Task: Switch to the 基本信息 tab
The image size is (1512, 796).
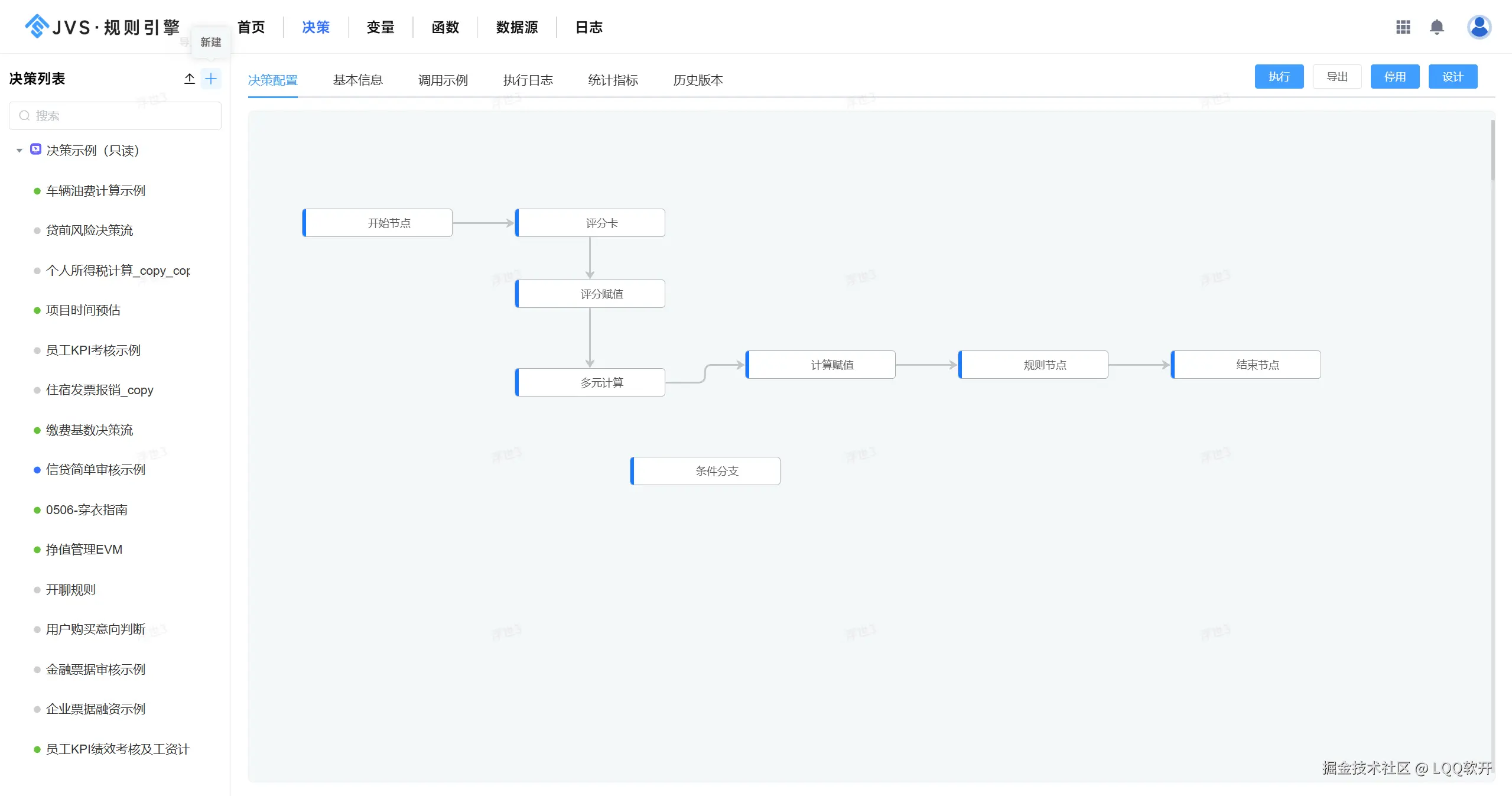Action: (357, 80)
